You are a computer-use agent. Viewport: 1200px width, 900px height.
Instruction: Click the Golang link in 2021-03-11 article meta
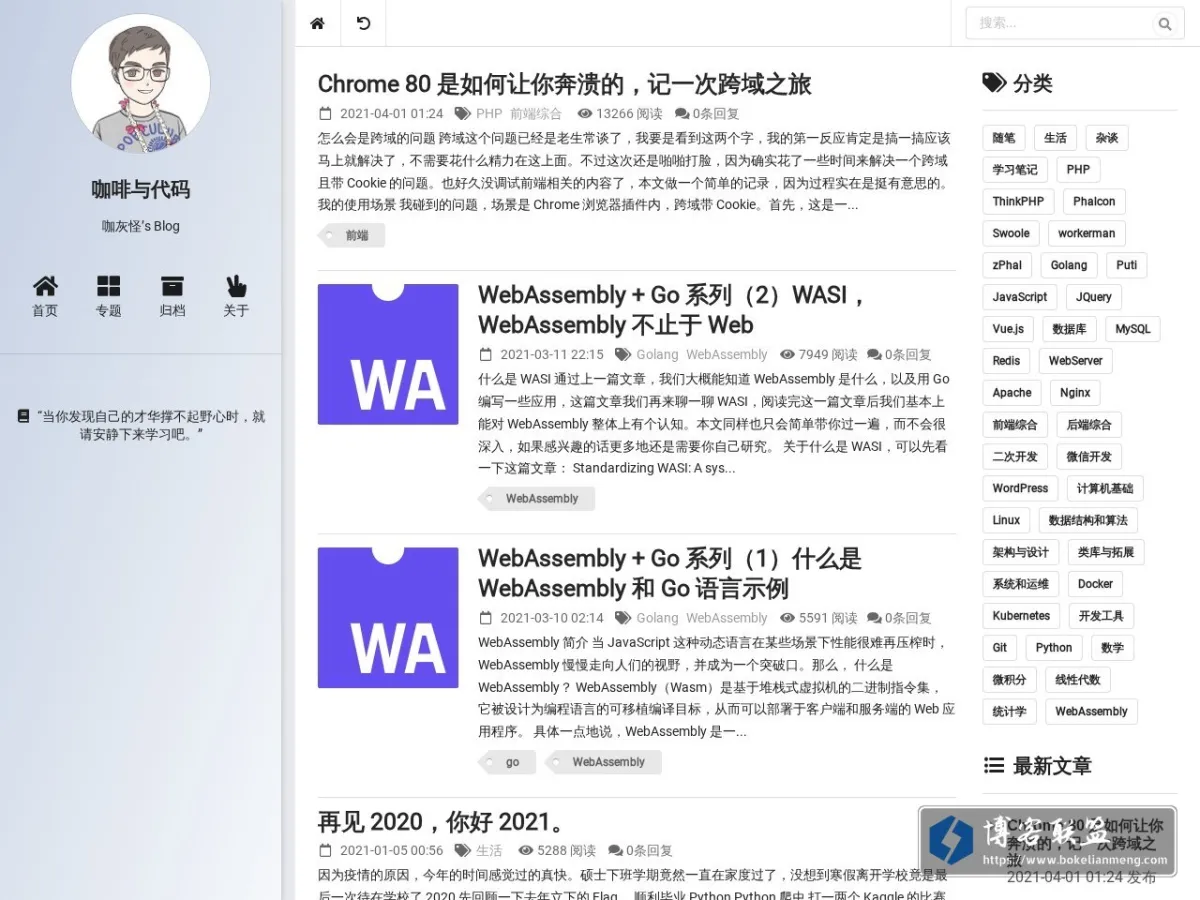pos(657,354)
